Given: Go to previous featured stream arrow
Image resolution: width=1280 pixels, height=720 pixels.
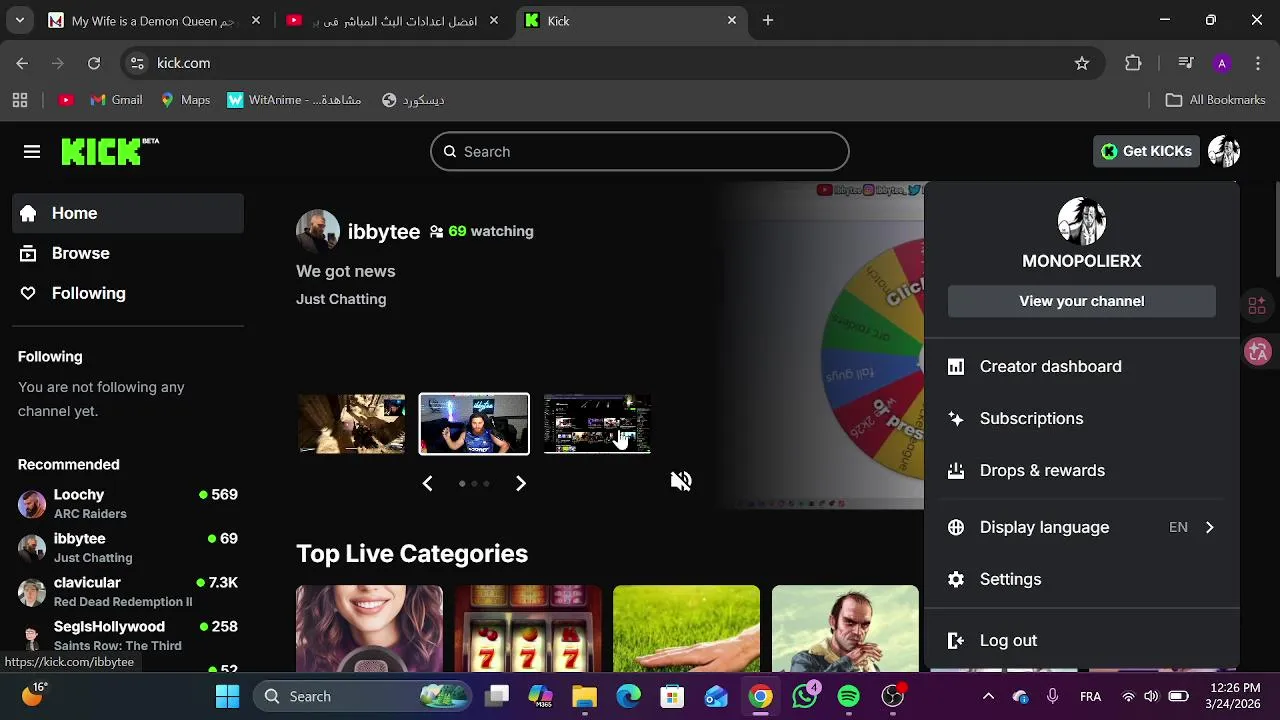Looking at the screenshot, I should [x=427, y=483].
